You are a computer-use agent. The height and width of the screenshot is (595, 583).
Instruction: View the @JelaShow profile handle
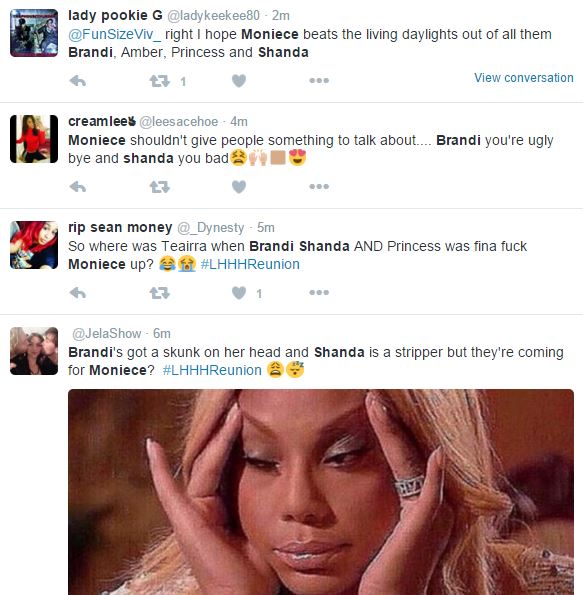106,334
